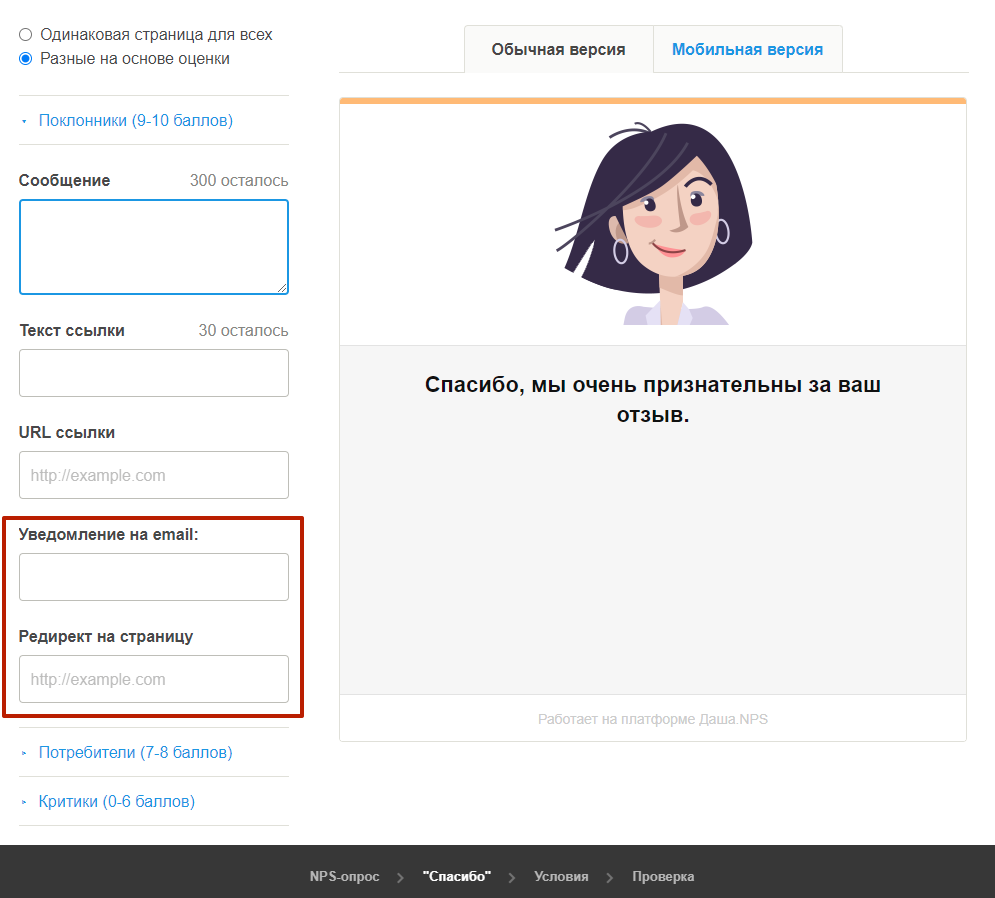Click the resize handle of Сообщение textarea
This screenshot has height=898, width=995.
[x=282, y=288]
